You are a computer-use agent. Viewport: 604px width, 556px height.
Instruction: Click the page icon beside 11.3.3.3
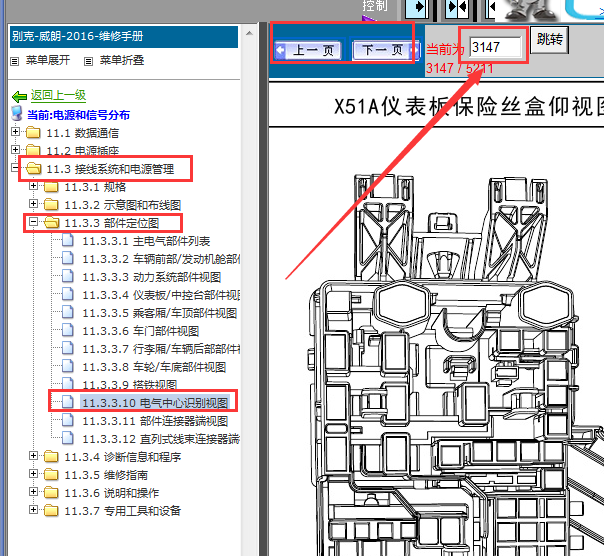[x=68, y=276]
